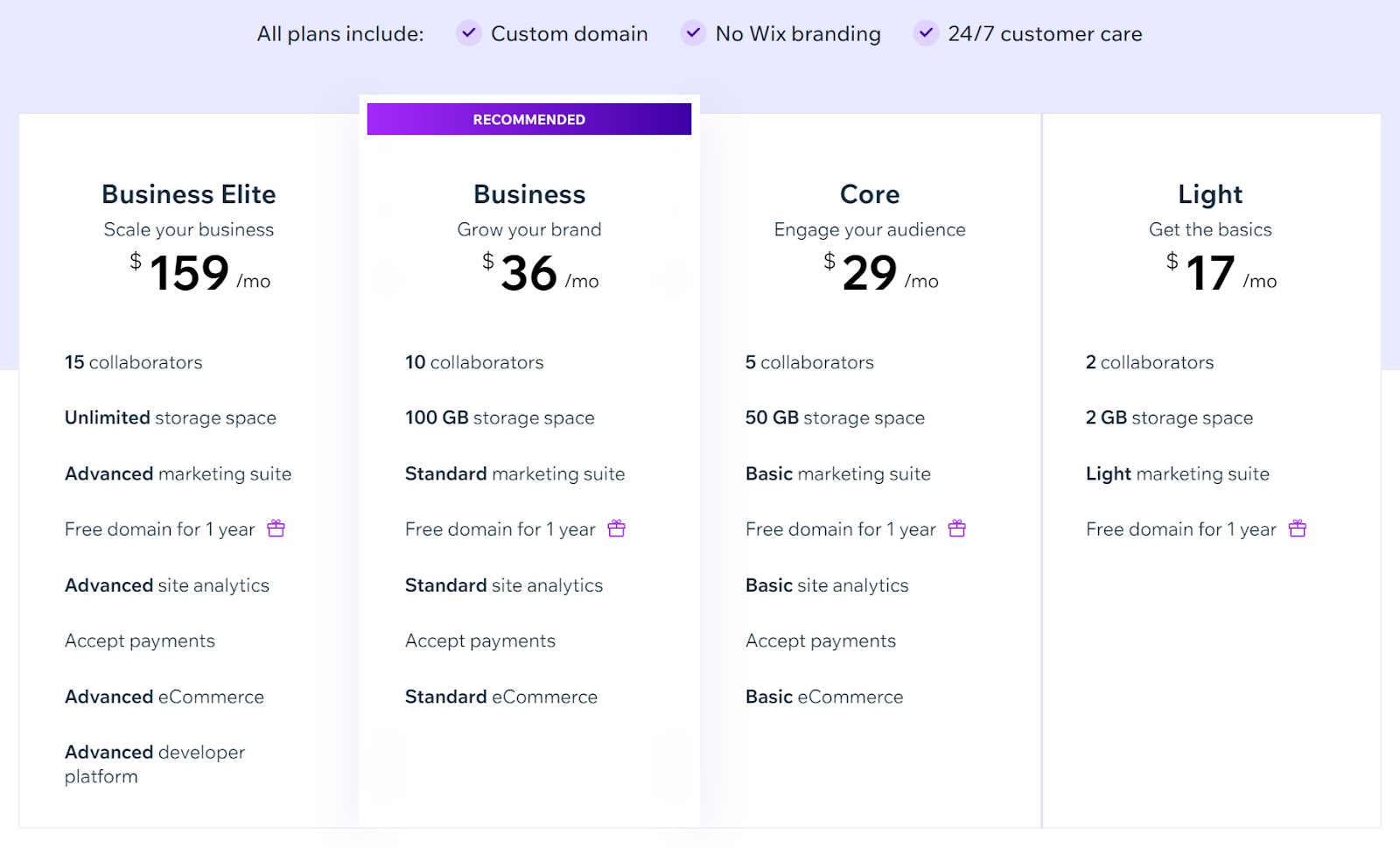Click Unlimited storage space feature
Screen dimensions: 1400x848
point(171,418)
